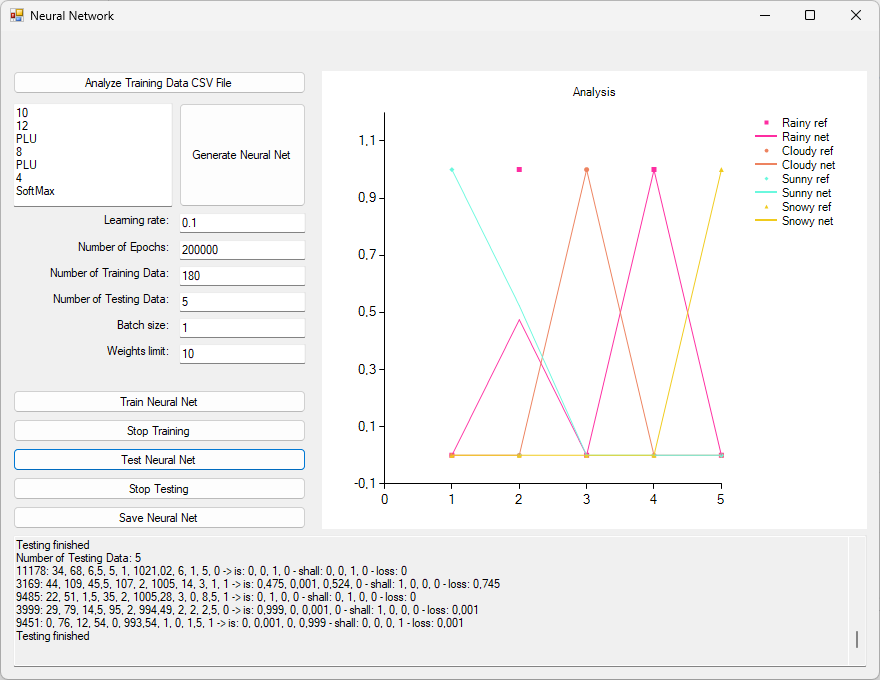This screenshot has width=880, height=680.
Task: Select the Number of Testing Data field
Action: 242,301
